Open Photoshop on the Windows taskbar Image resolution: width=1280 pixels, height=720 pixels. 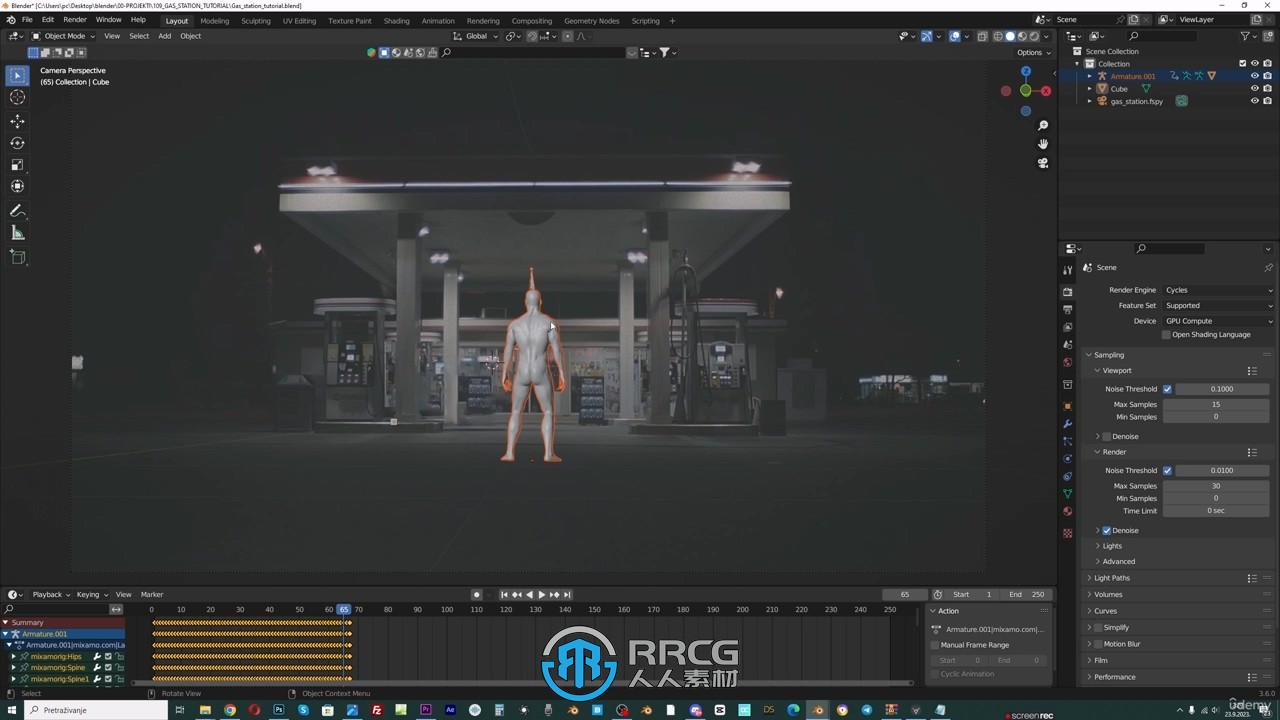pos(278,710)
